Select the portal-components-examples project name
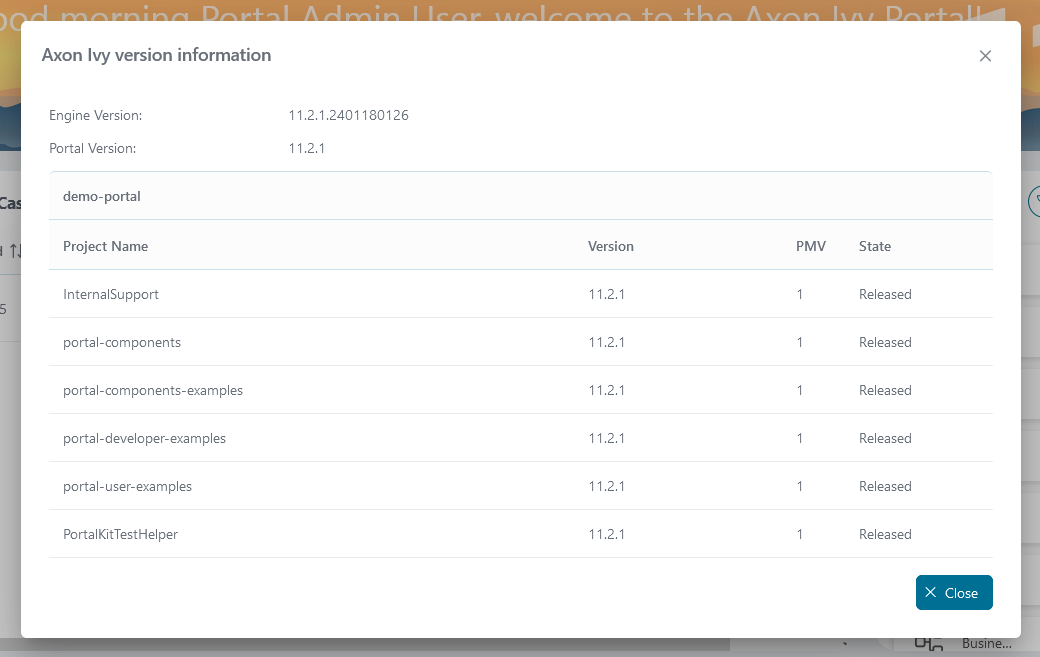Image resolution: width=1040 pixels, height=657 pixels. (x=153, y=390)
